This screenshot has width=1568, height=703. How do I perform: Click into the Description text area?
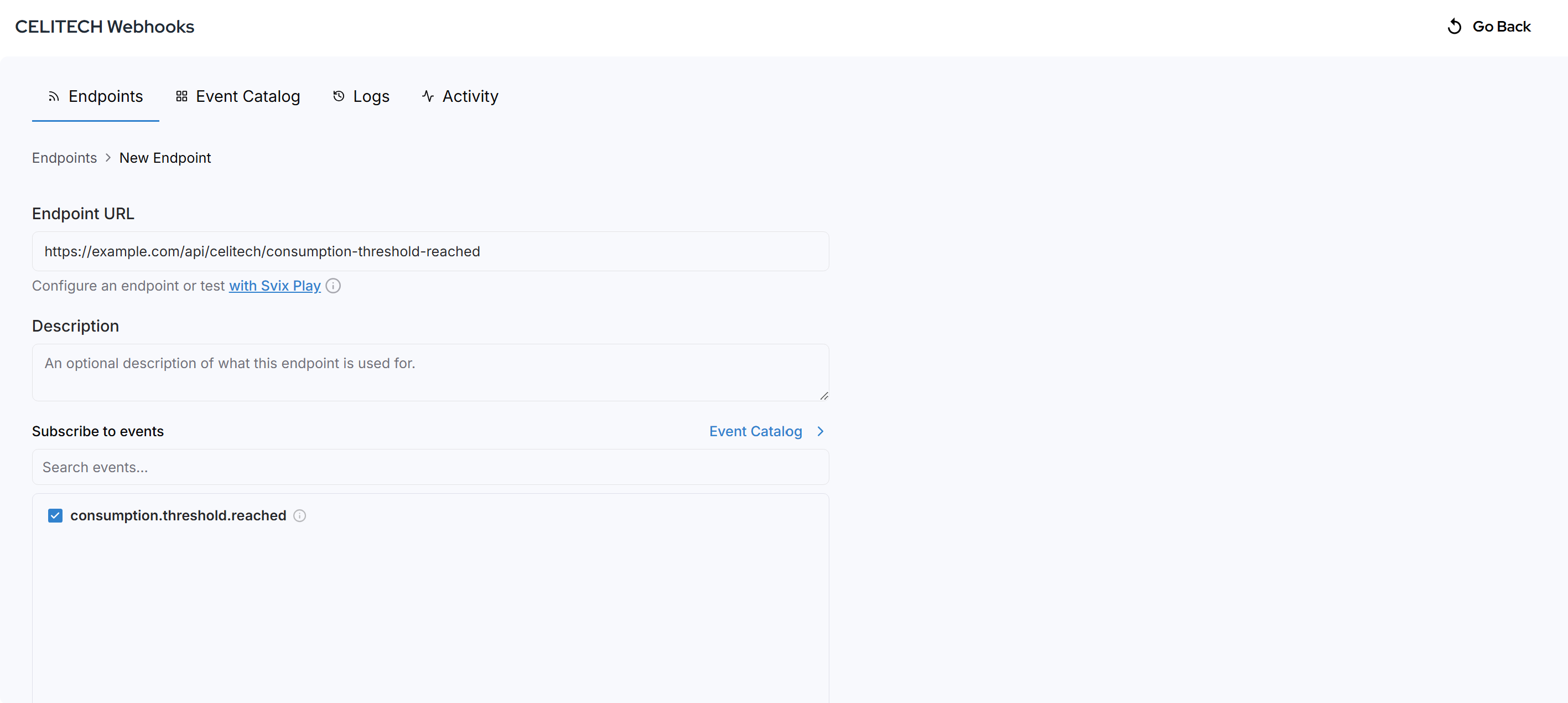coord(430,372)
